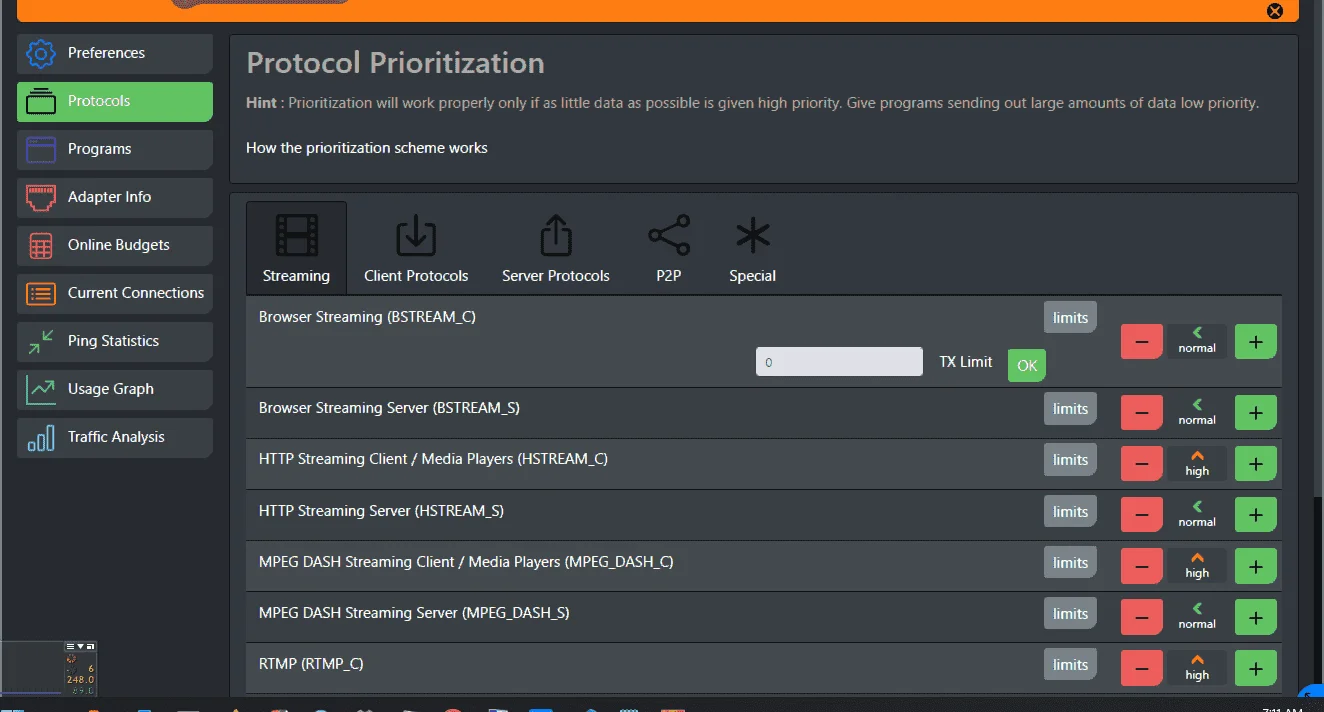Open limits for HSTREAM_C

(x=1070, y=460)
